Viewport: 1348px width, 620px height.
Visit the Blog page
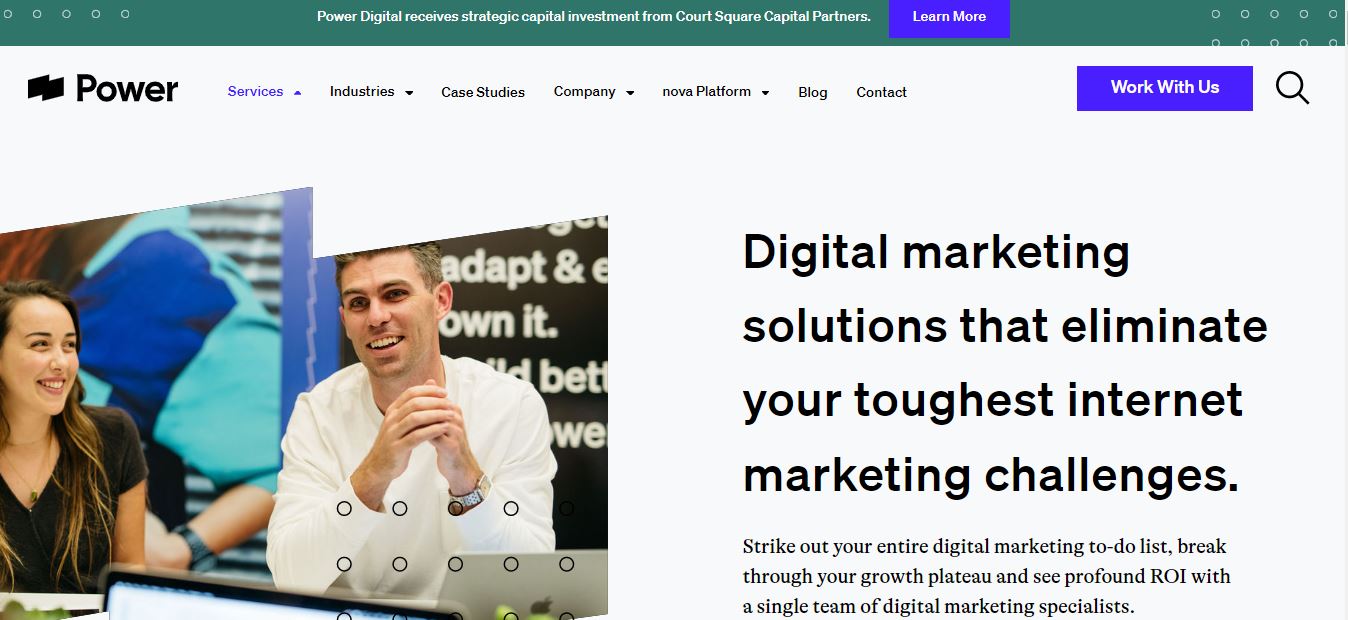point(813,92)
